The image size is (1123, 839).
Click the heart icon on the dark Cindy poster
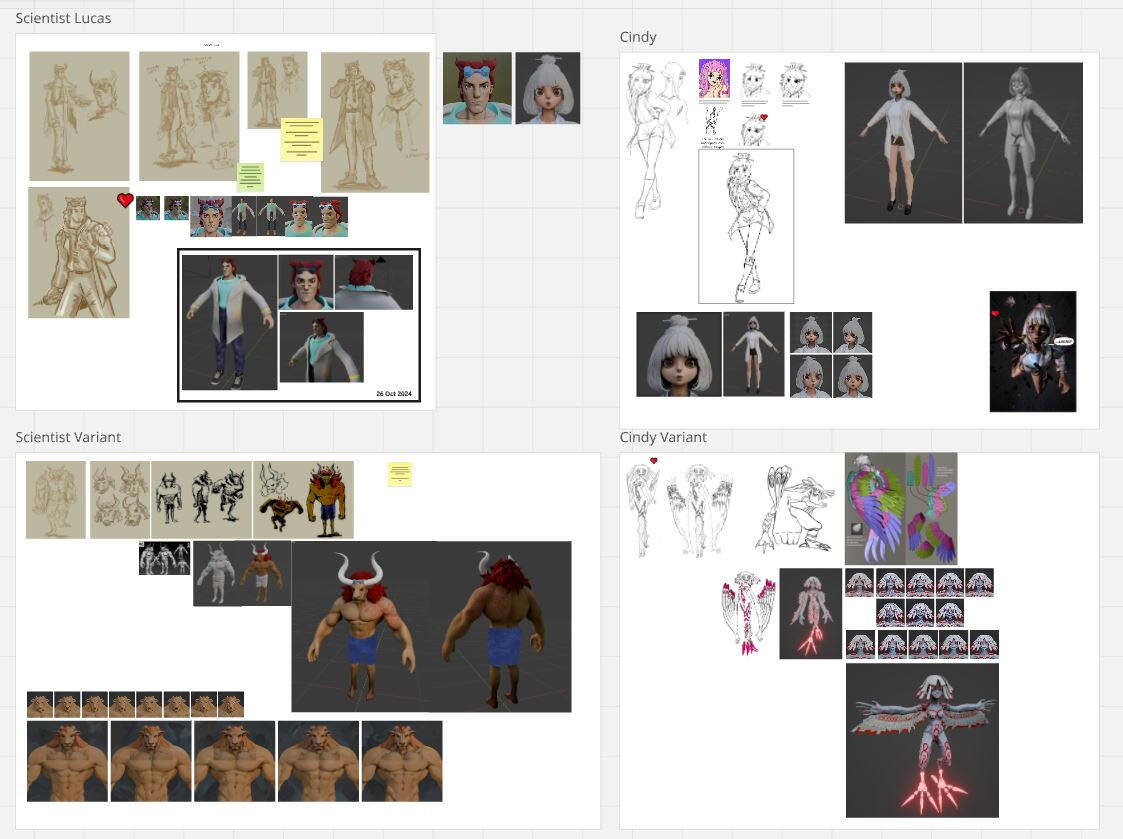pos(995,314)
